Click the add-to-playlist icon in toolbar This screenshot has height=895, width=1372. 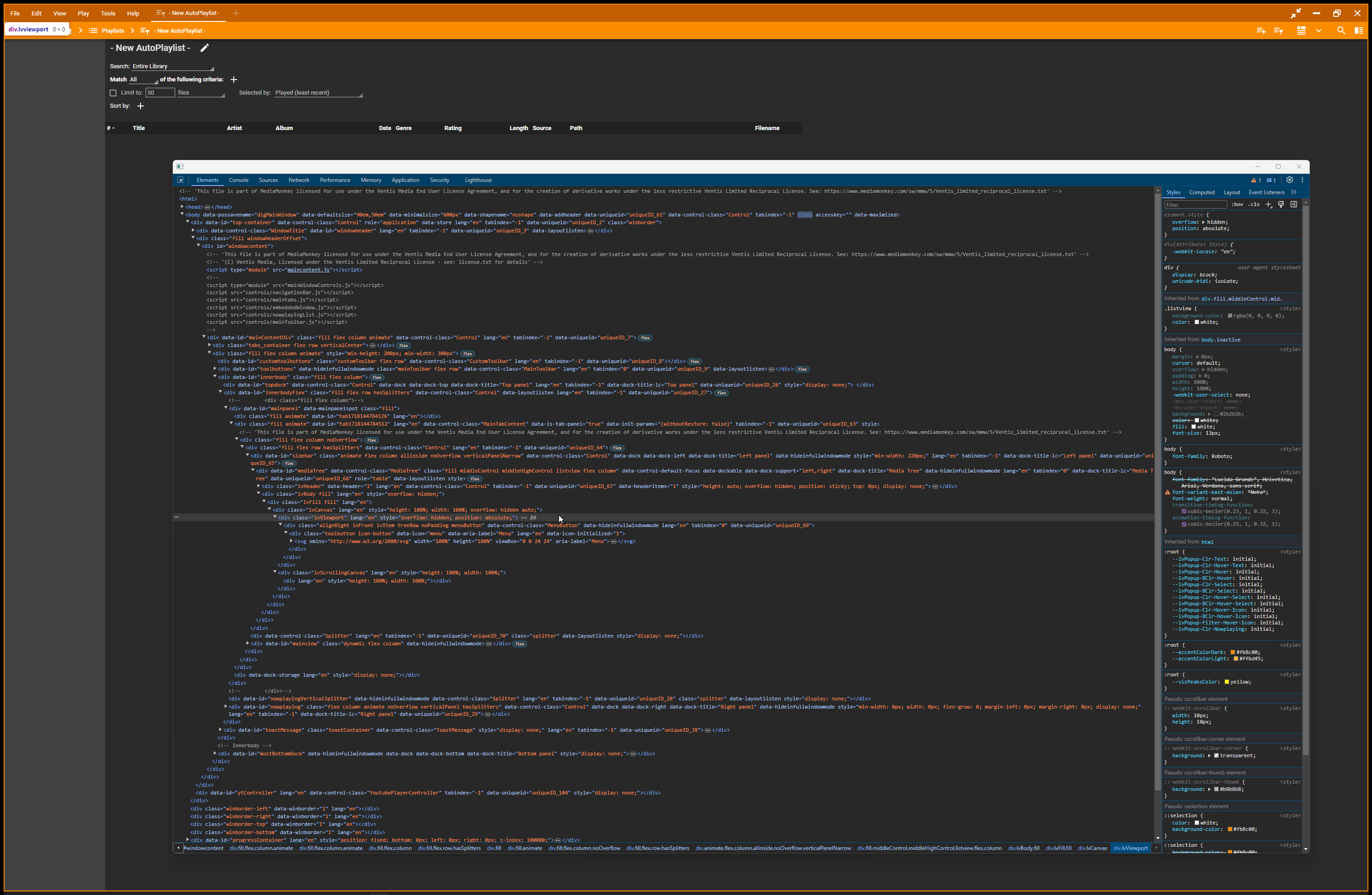[x=1261, y=30]
